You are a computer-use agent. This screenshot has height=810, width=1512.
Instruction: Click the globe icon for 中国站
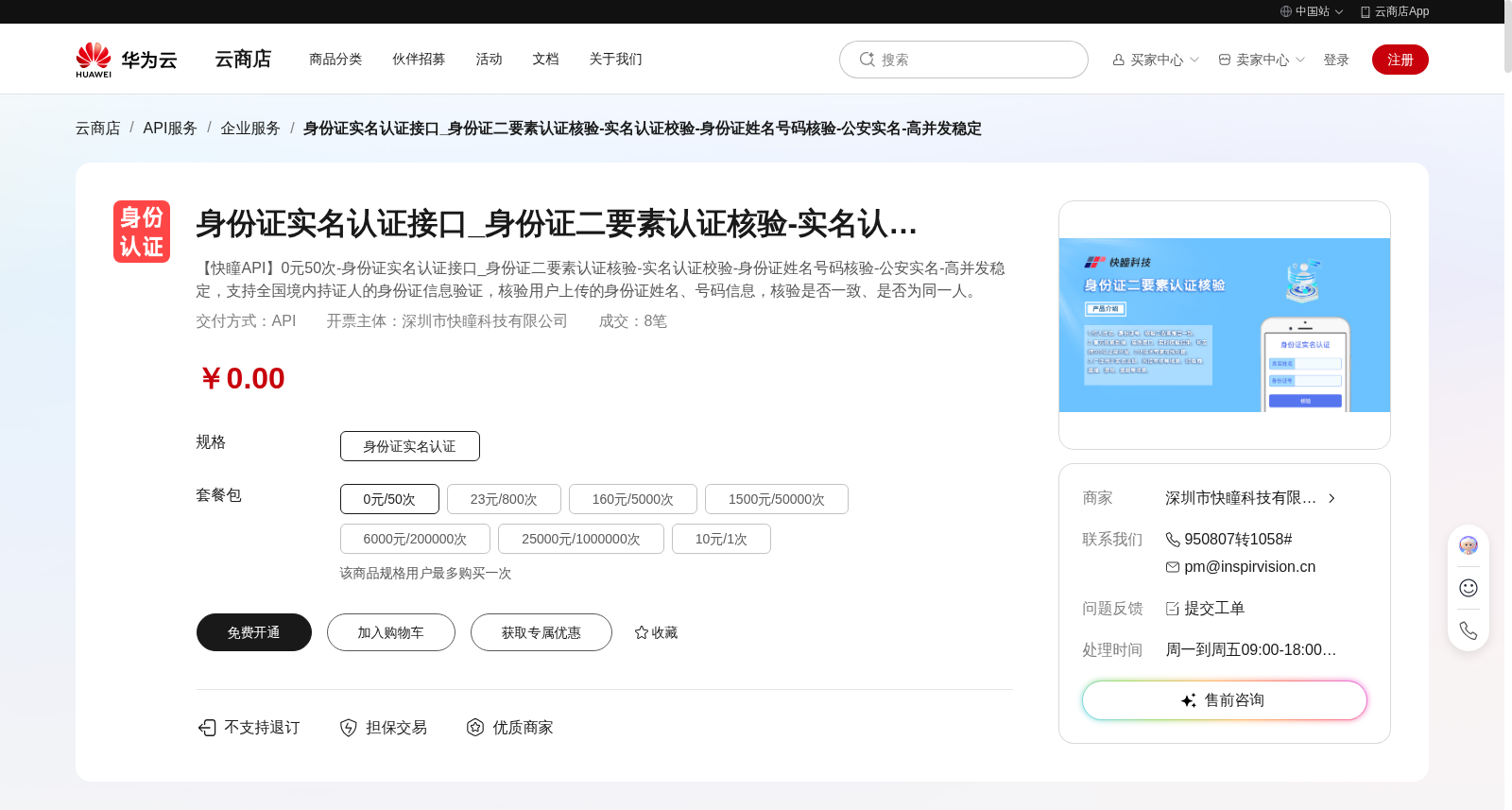pyautogui.click(x=1286, y=11)
